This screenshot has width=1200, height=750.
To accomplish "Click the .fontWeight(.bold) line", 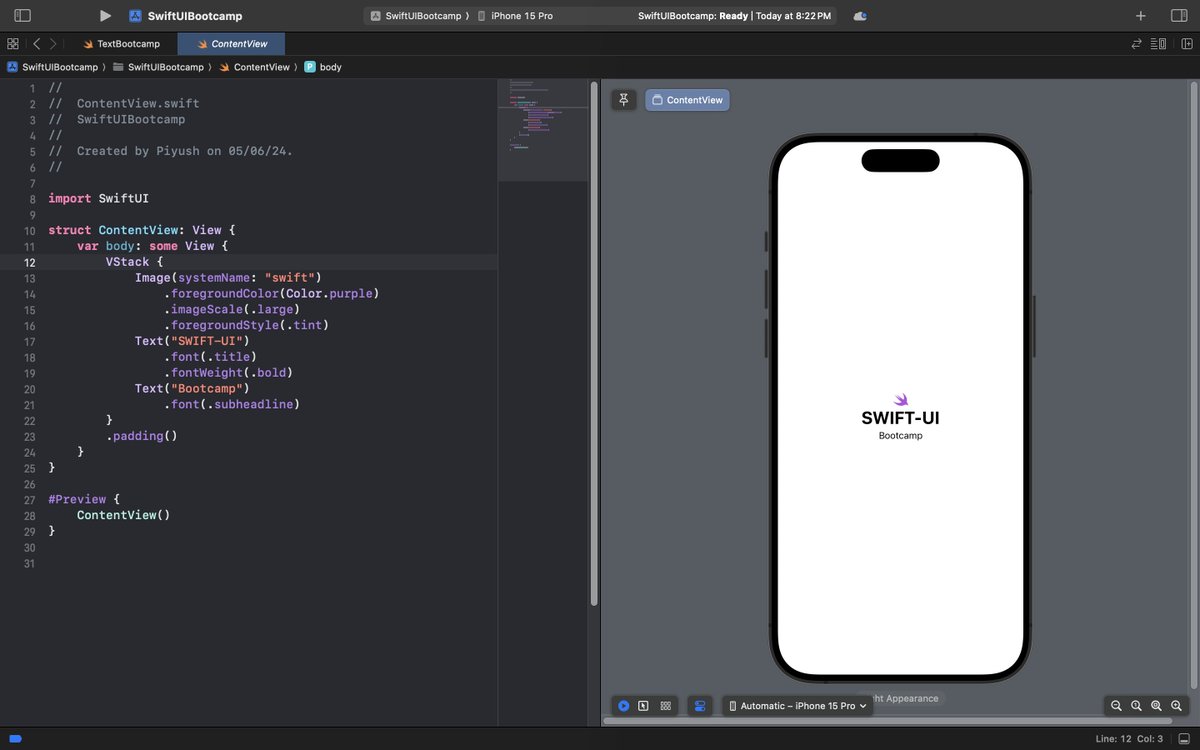I will coord(228,373).
